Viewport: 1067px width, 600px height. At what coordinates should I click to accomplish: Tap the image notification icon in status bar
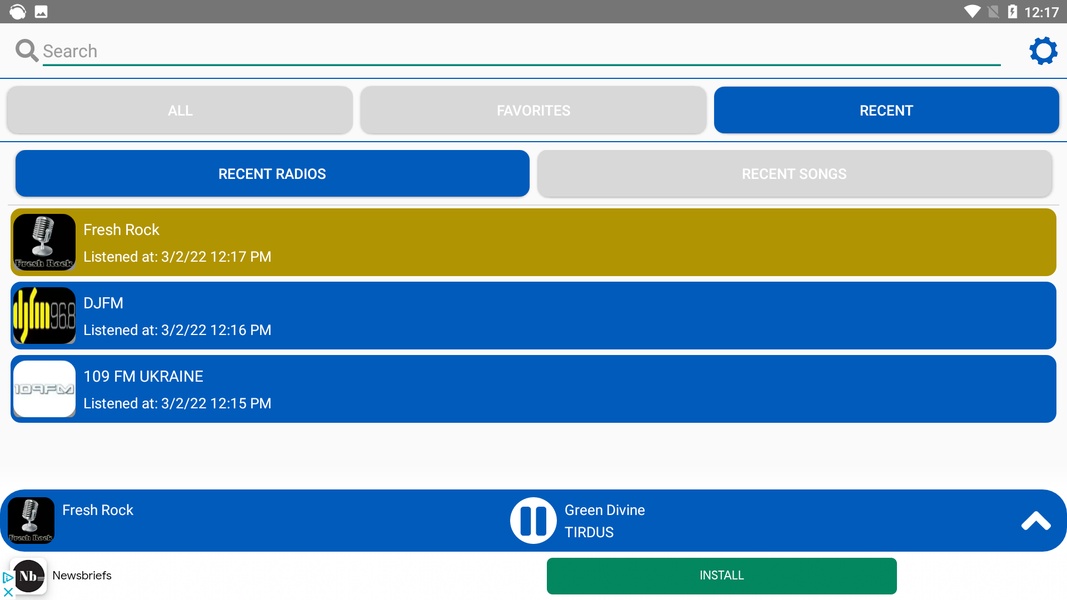point(41,12)
